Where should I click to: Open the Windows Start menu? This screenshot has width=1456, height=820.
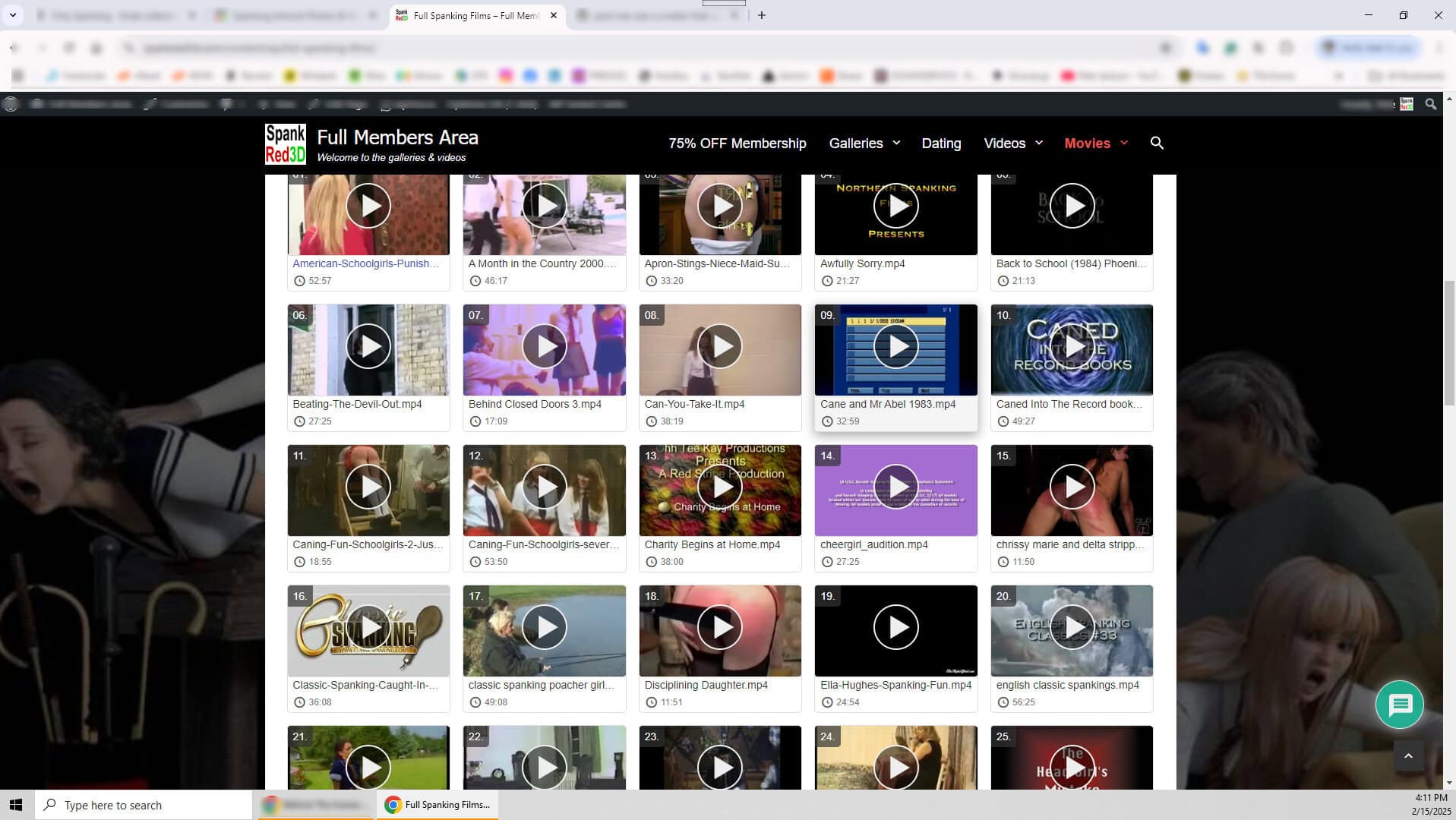coord(16,805)
